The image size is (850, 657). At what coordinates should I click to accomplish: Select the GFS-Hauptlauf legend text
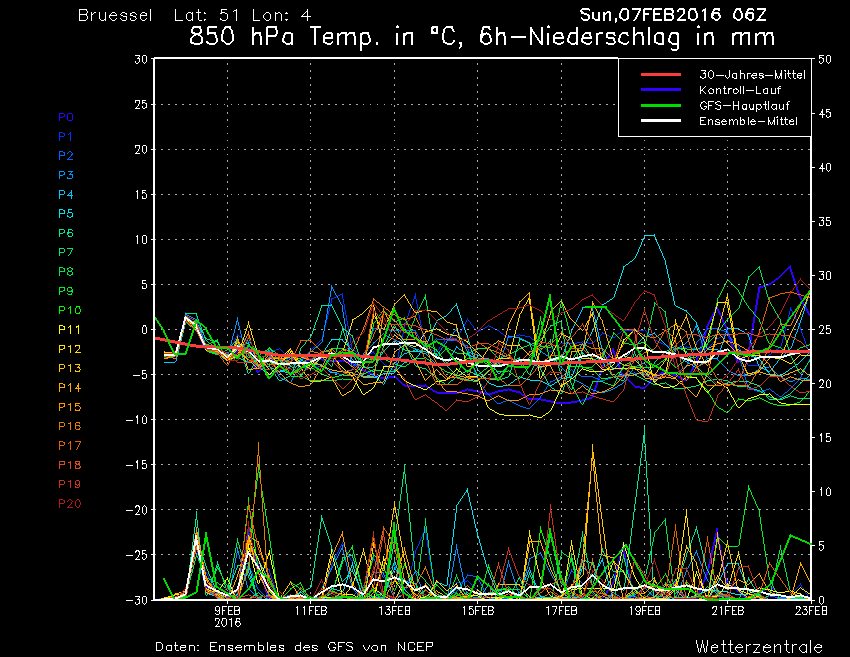(744, 106)
